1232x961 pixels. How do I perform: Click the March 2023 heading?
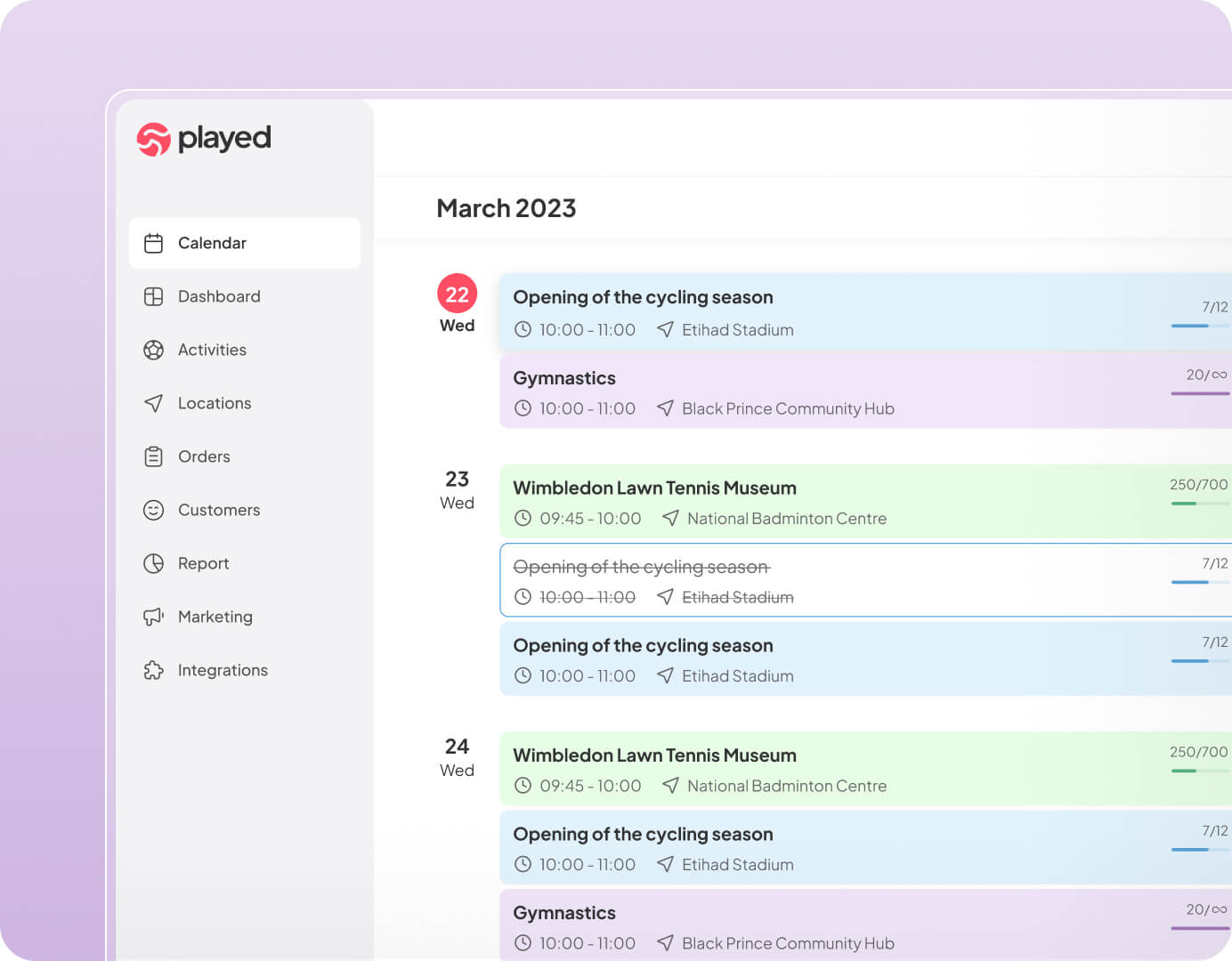coord(506,208)
